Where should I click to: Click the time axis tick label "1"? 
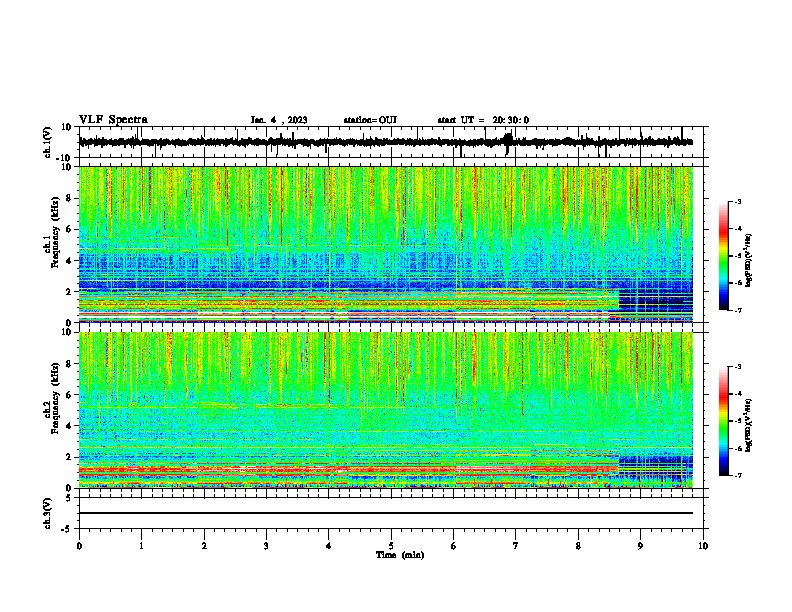pos(142,545)
